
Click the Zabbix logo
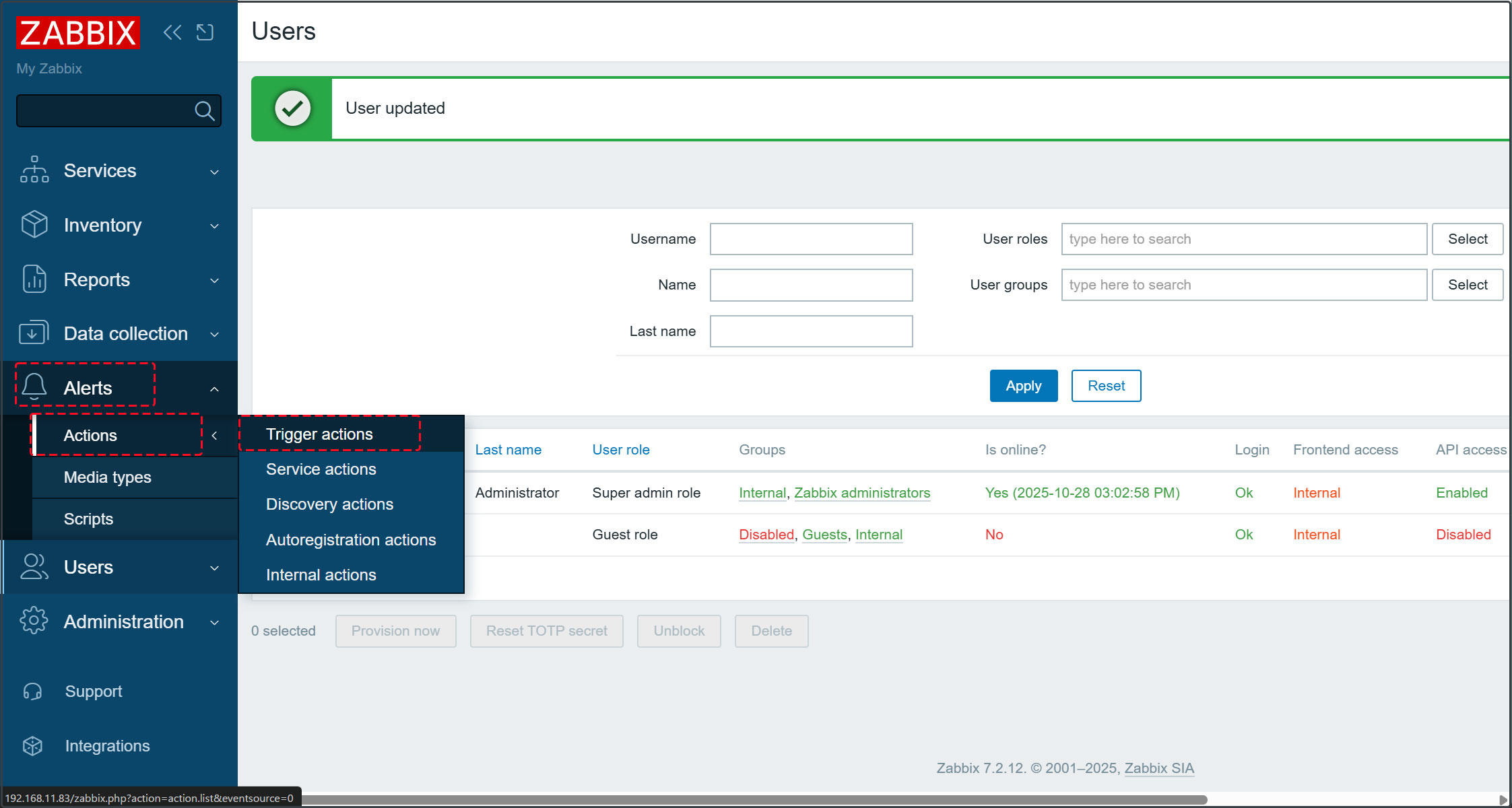pyautogui.click(x=77, y=32)
